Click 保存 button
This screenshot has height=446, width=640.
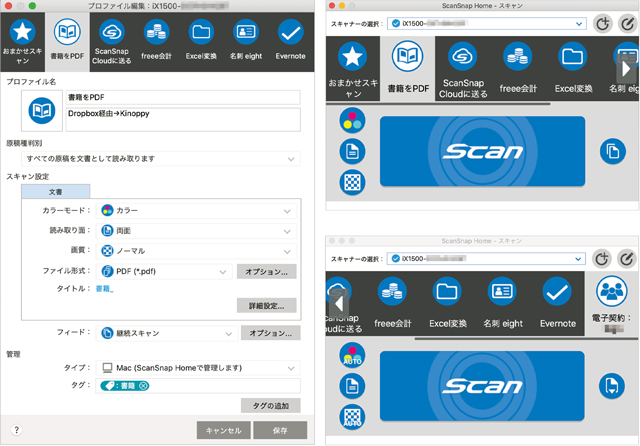click(280, 430)
